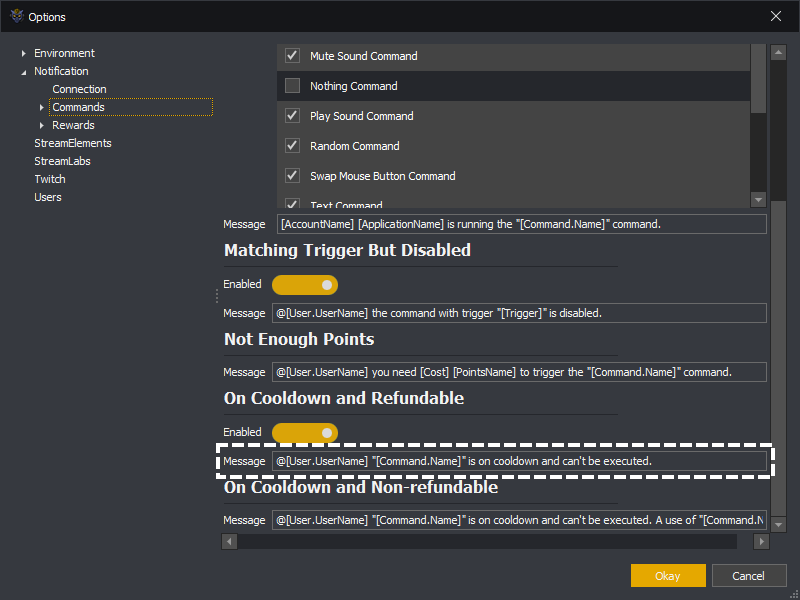
Task: Click the Play Sound Command label
Action: (x=362, y=116)
